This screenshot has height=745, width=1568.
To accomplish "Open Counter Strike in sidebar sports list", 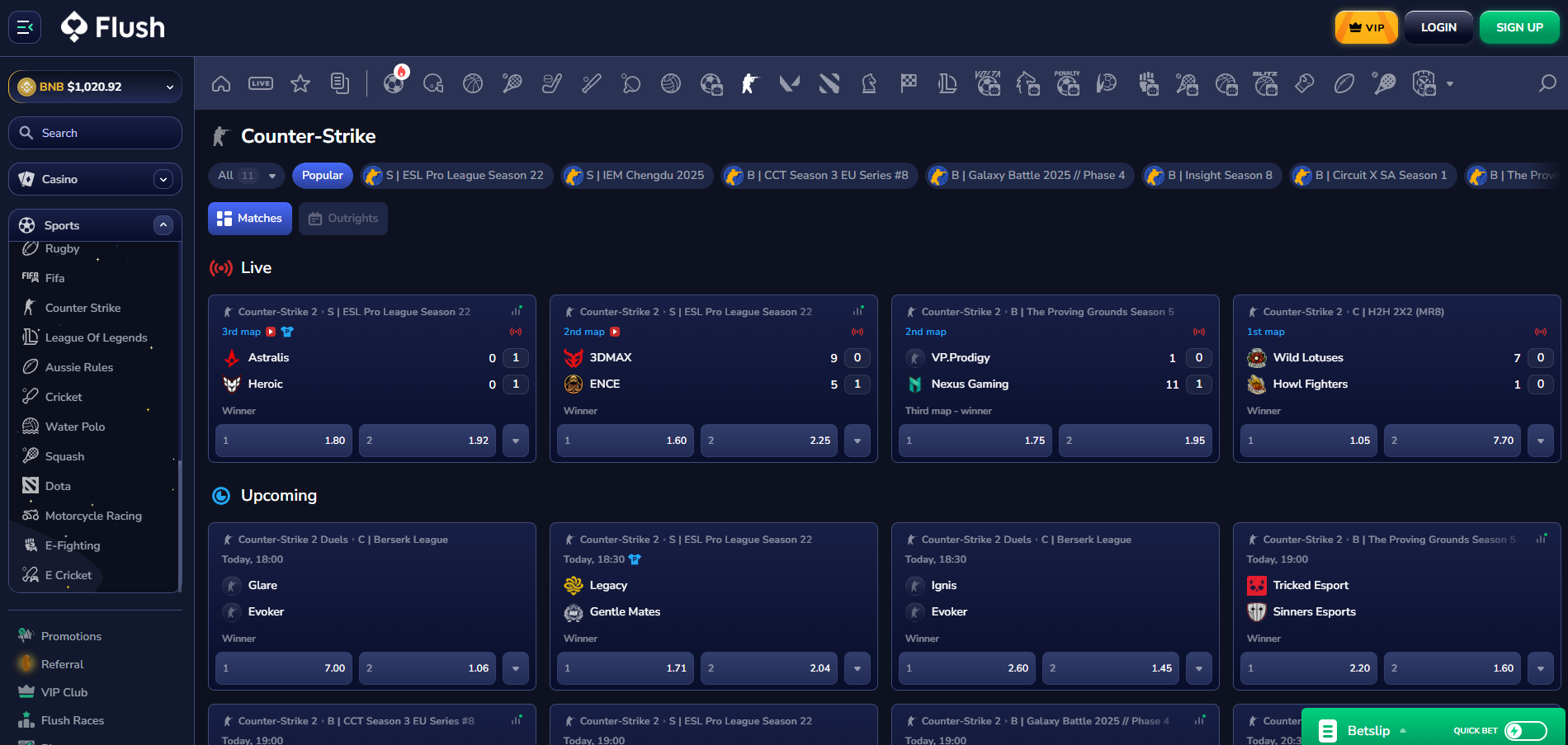I will click(x=83, y=308).
